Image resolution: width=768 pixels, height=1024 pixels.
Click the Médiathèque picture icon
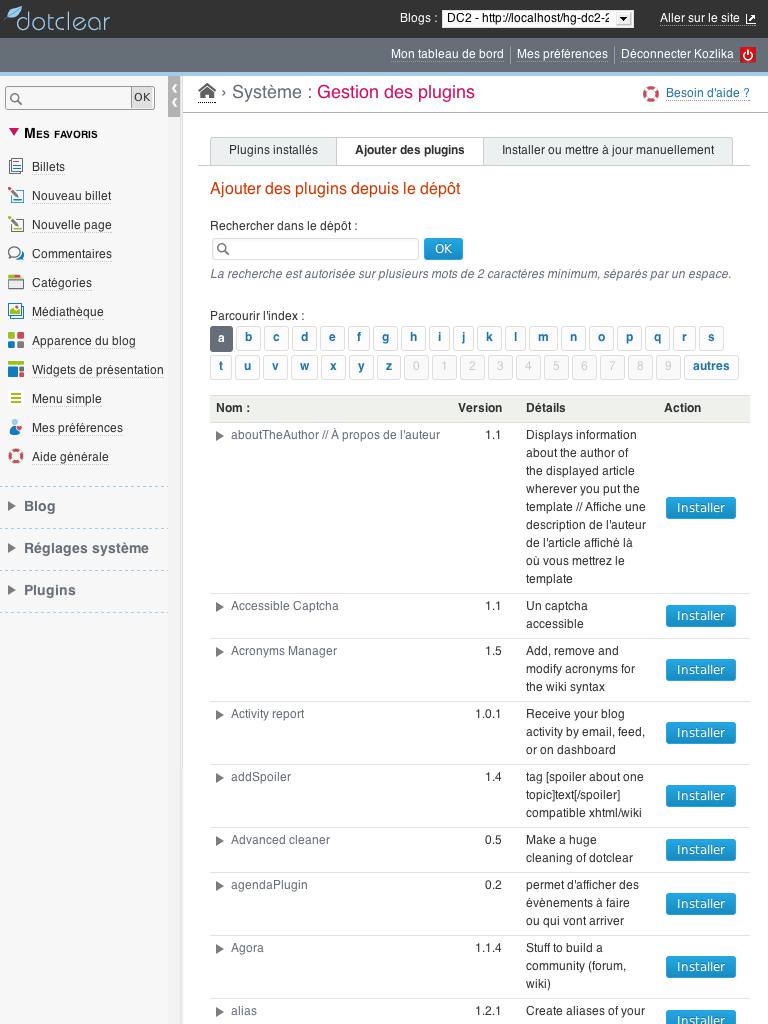click(16, 311)
